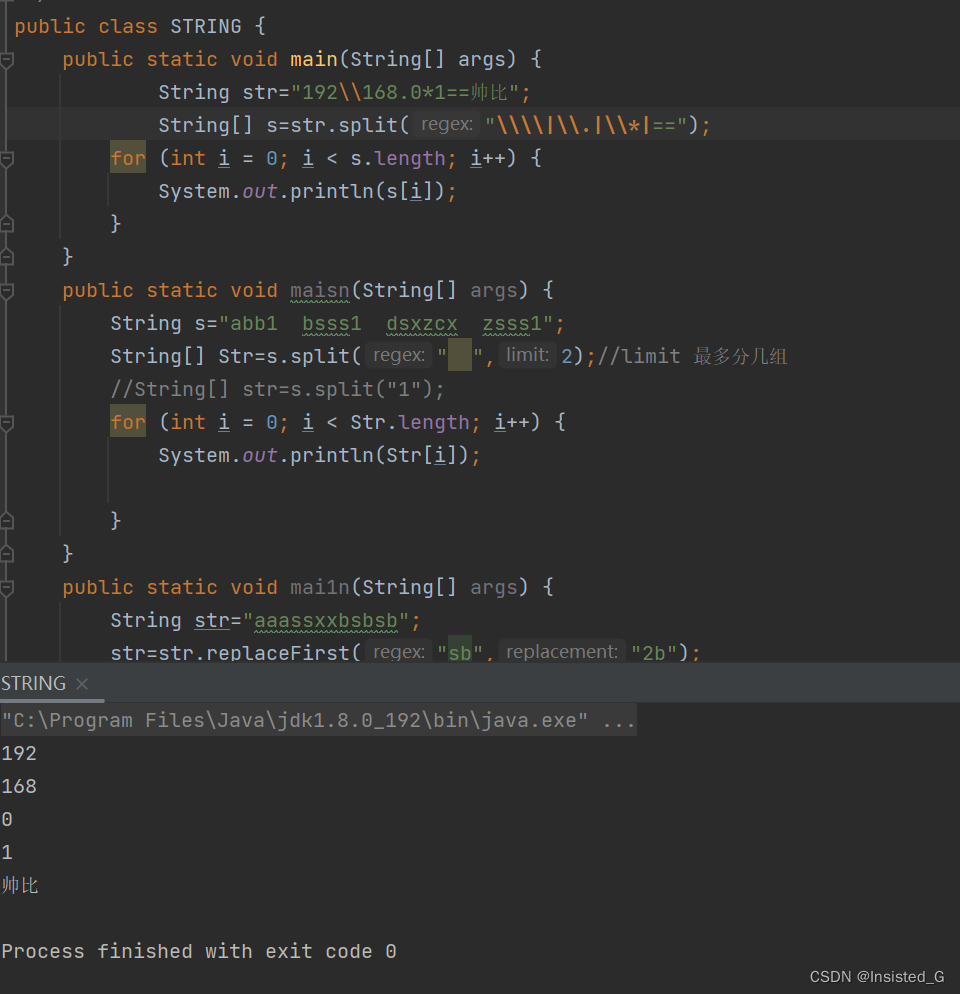Click the fold-end gutter marker beside main's closing brace
This screenshot has height=994, width=960.
[8, 256]
